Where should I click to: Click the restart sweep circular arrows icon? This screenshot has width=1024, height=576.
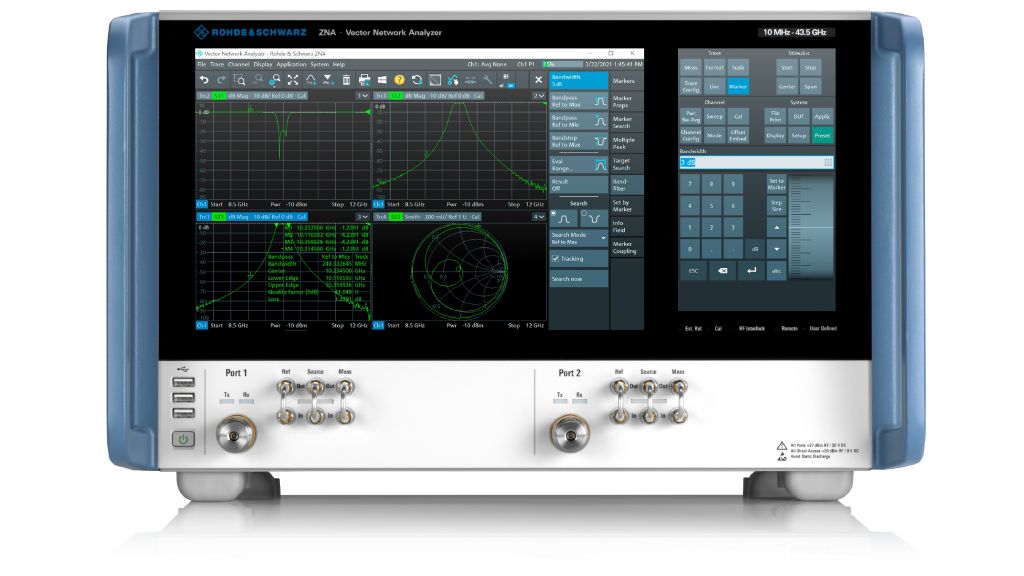[x=417, y=80]
